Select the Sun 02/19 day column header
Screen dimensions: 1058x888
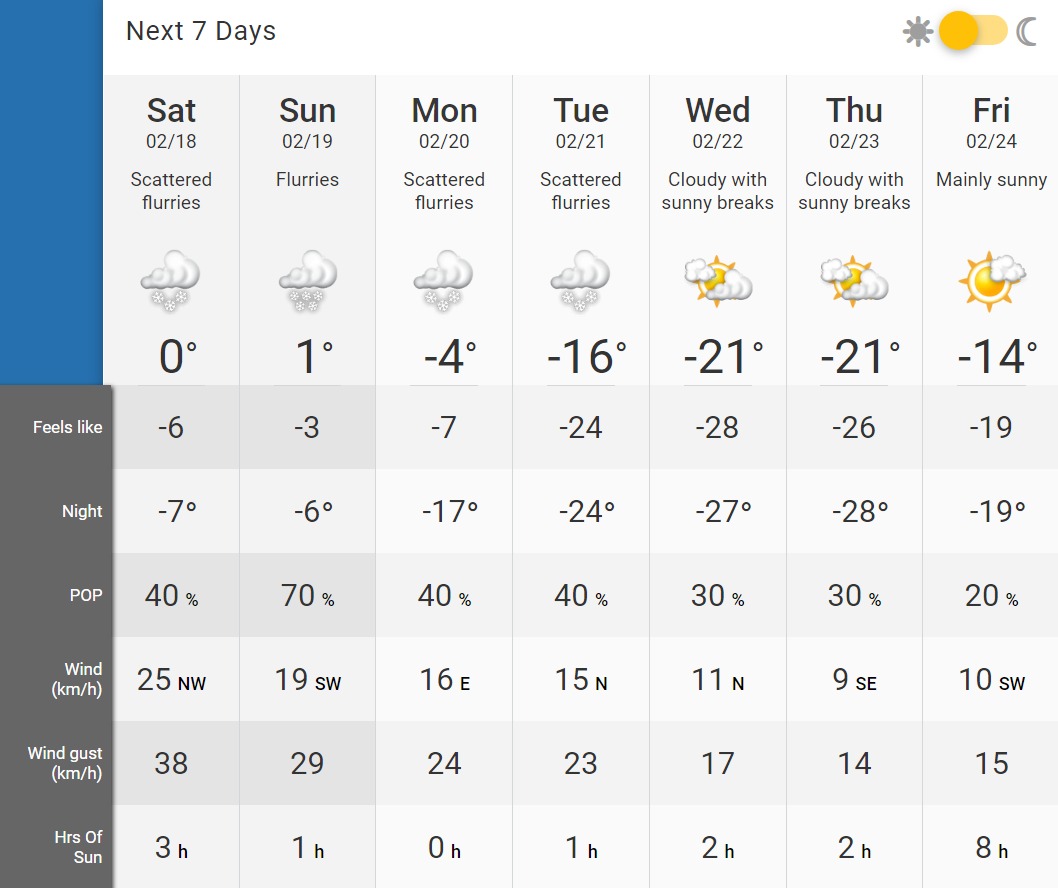point(307,122)
